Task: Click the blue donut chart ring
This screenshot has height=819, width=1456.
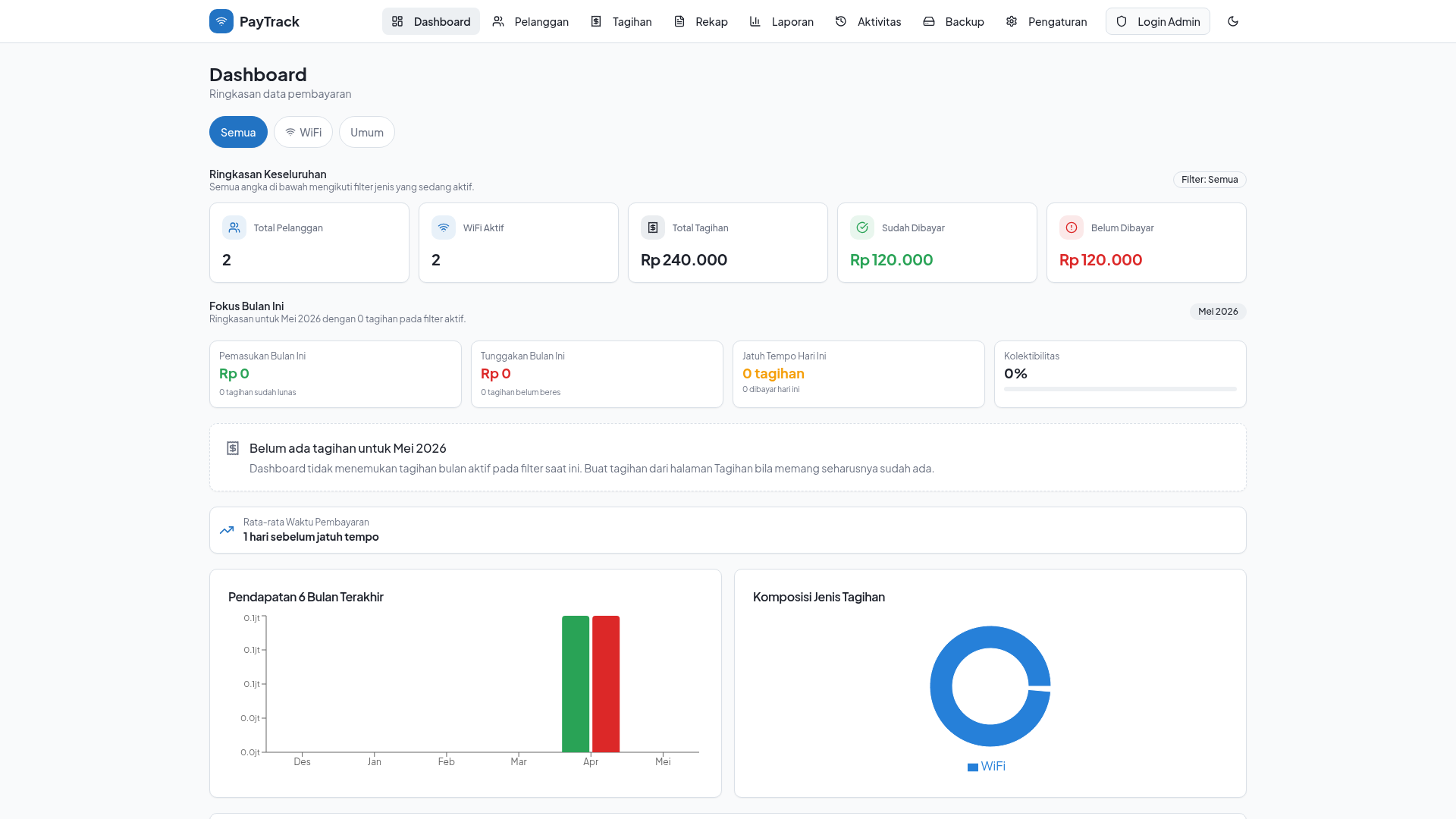Action: pyautogui.click(x=940, y=686)
